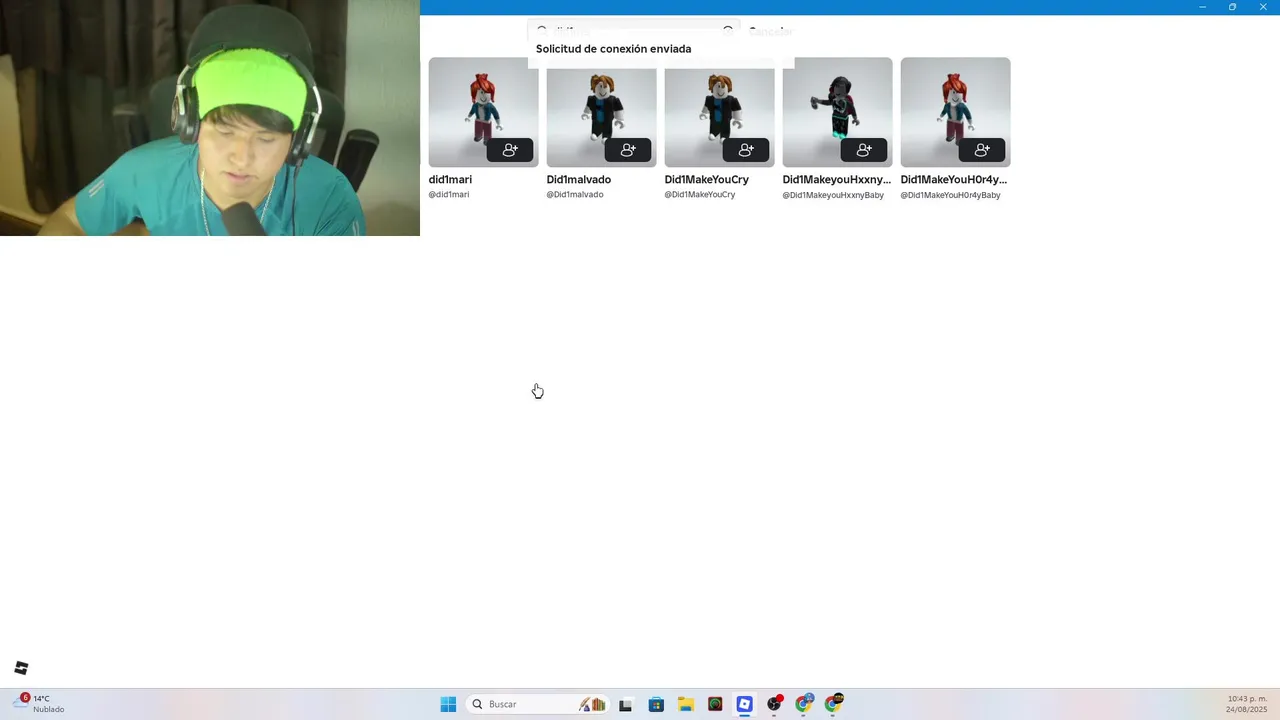The height and width of the screenshot is (720, 1280).
Task: Add Did1MakeYouH0r4yBaby as a connection
Action: [982, 150]
